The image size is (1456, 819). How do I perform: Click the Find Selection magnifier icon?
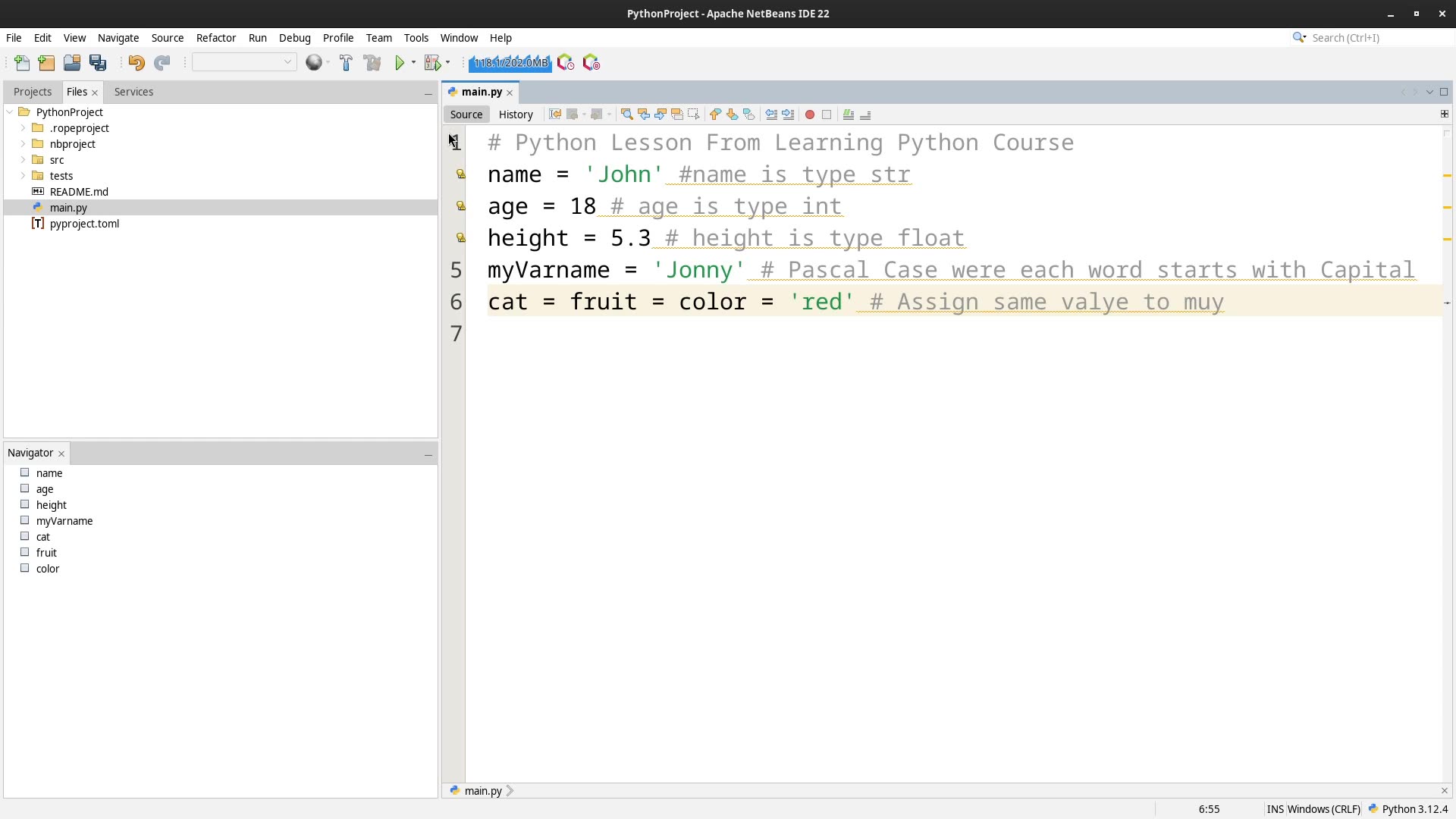coord(627,115)
